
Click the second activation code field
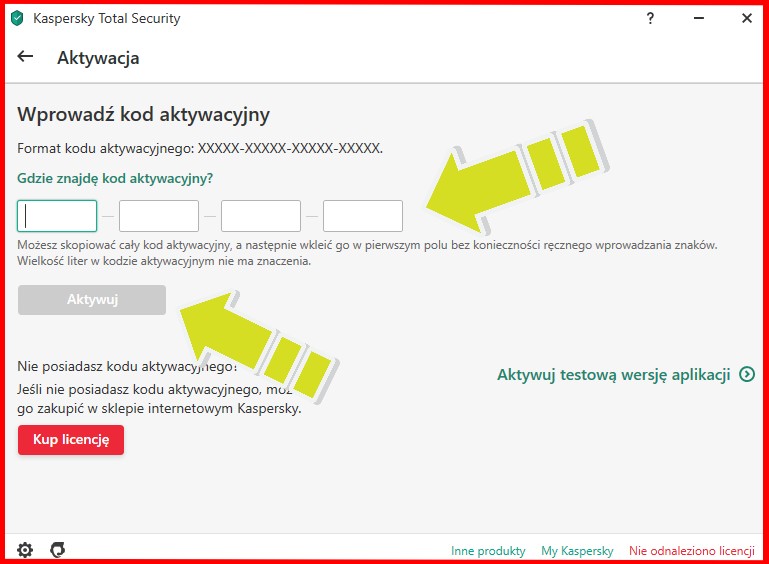159,216
